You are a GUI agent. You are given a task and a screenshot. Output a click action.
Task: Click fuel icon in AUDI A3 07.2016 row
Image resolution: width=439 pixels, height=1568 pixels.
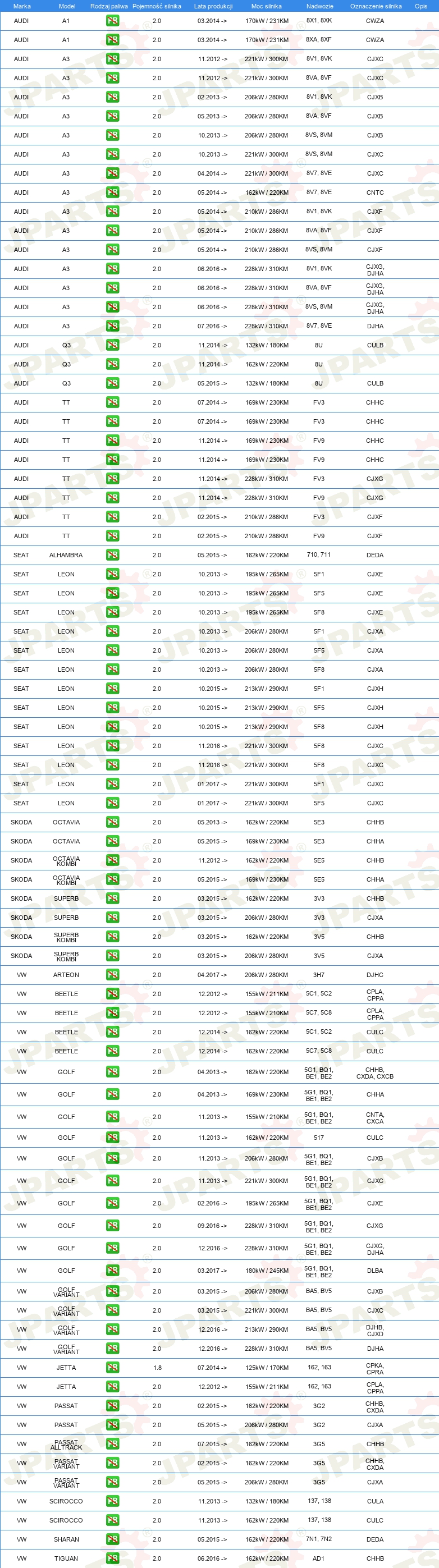(113, 326)
